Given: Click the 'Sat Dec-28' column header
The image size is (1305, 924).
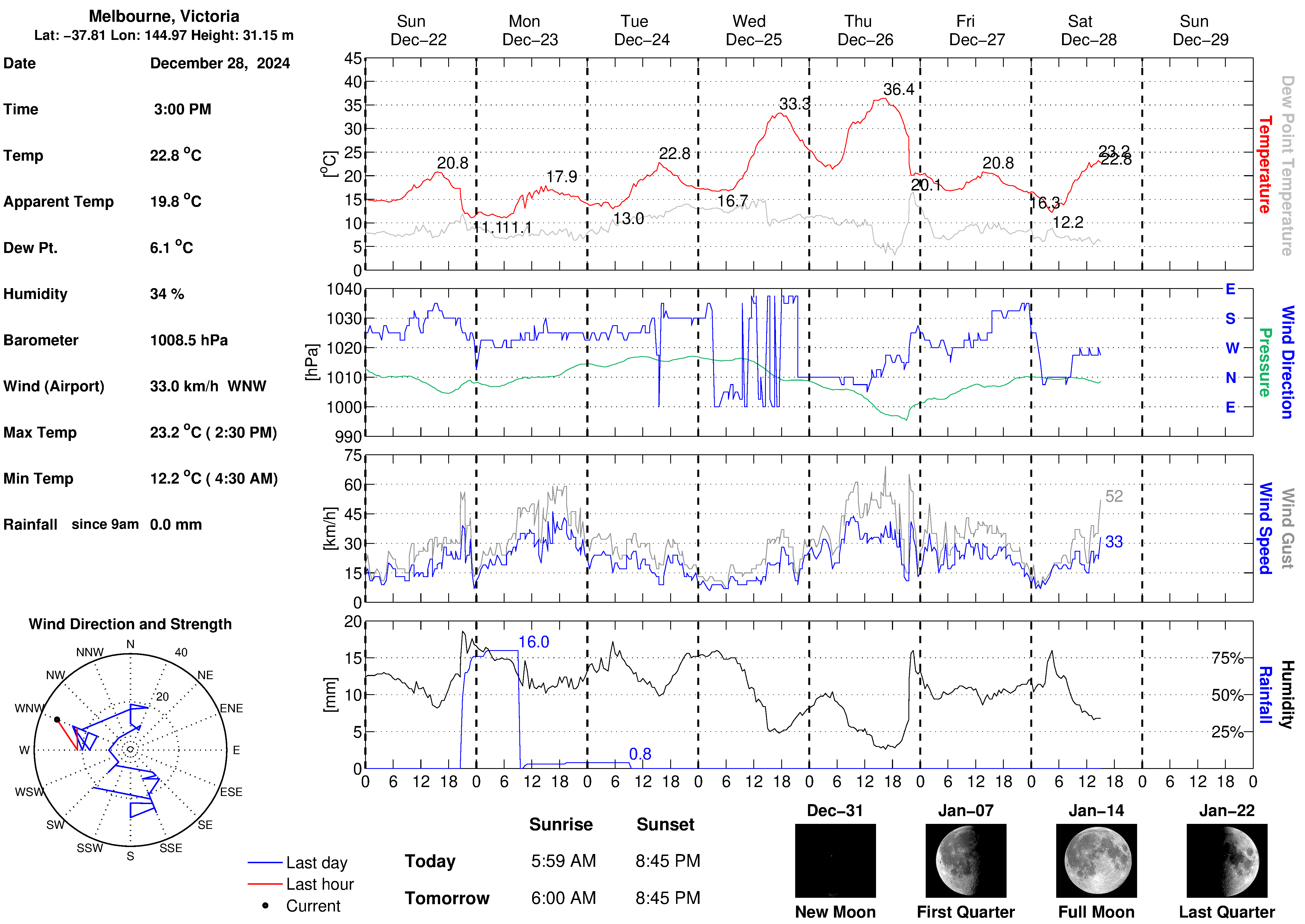Looking at the screenshot, I should (x=1088, y=30).
